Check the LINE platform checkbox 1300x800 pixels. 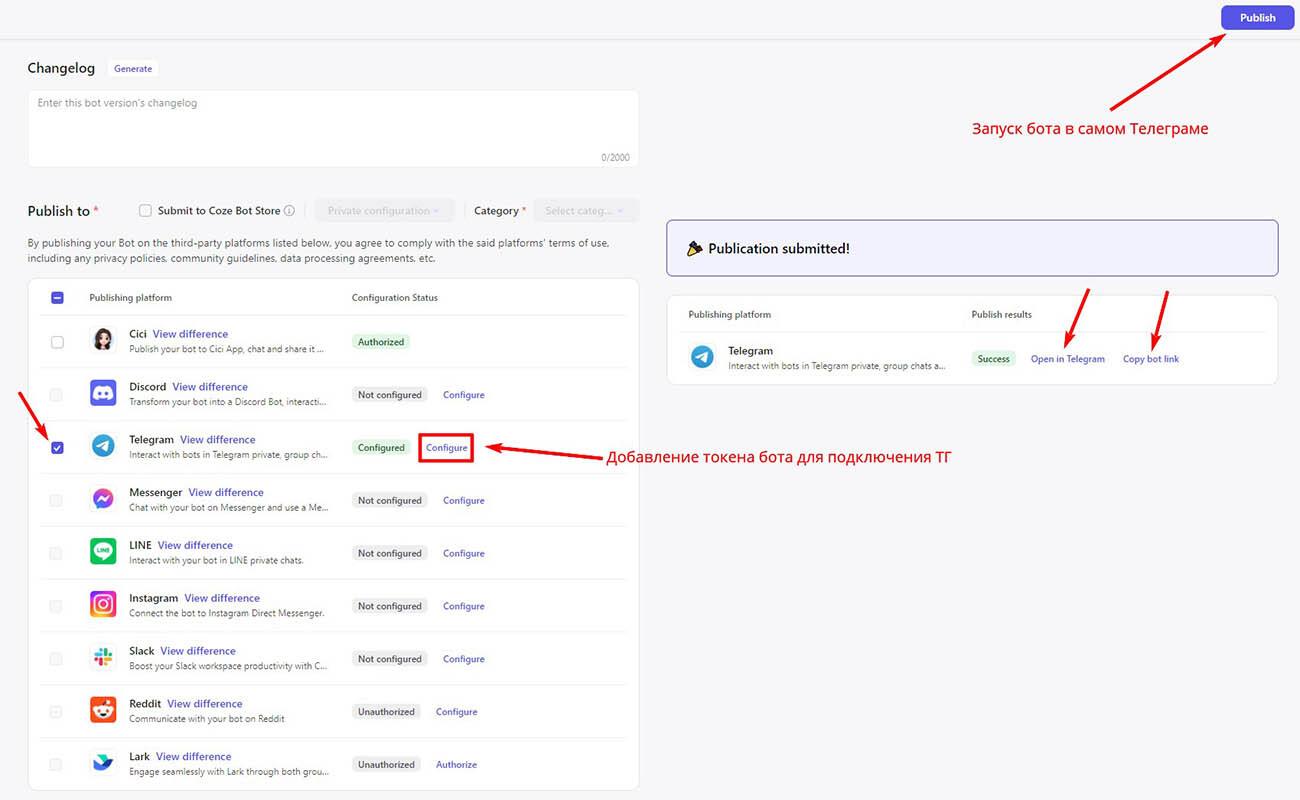(x=57, y=553)
